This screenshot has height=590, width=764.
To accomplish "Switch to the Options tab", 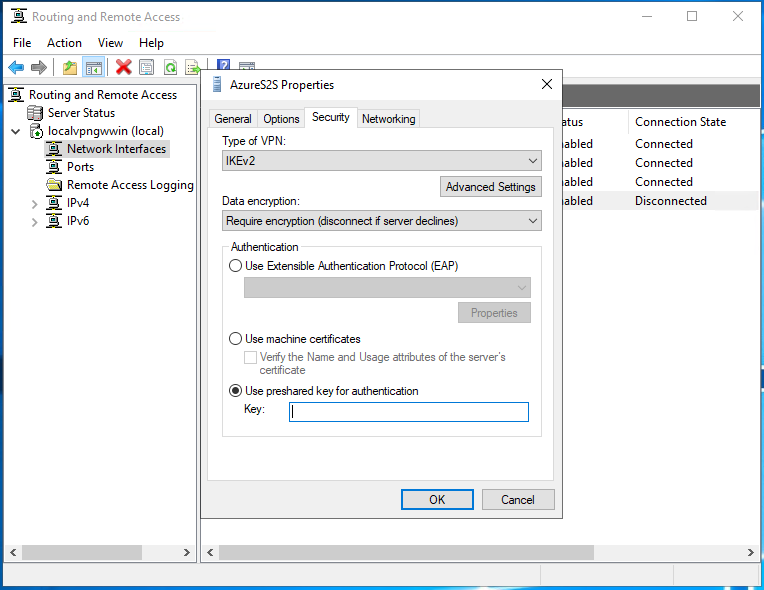I will point(281,119).
